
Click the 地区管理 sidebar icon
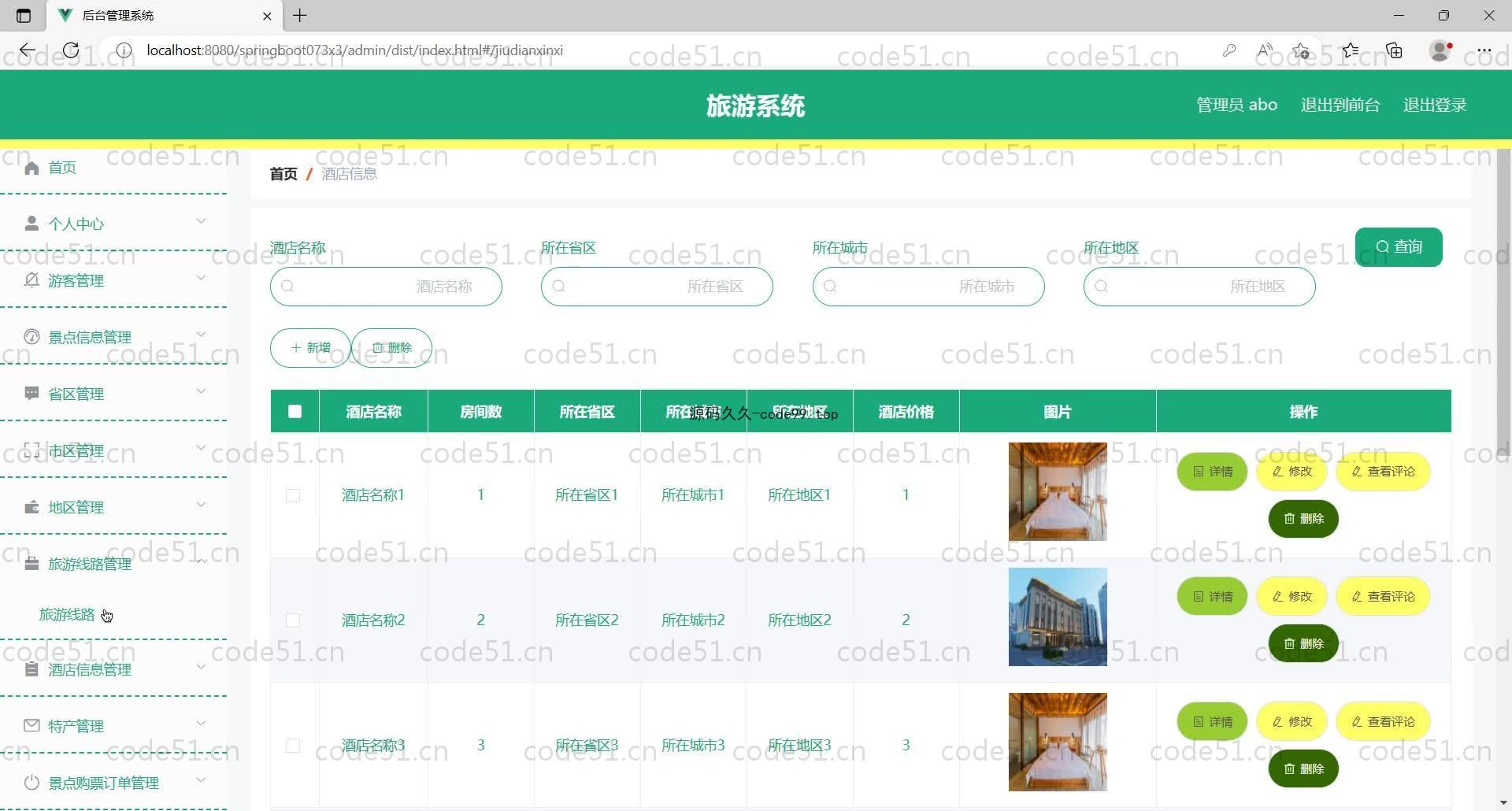point(31,507)
